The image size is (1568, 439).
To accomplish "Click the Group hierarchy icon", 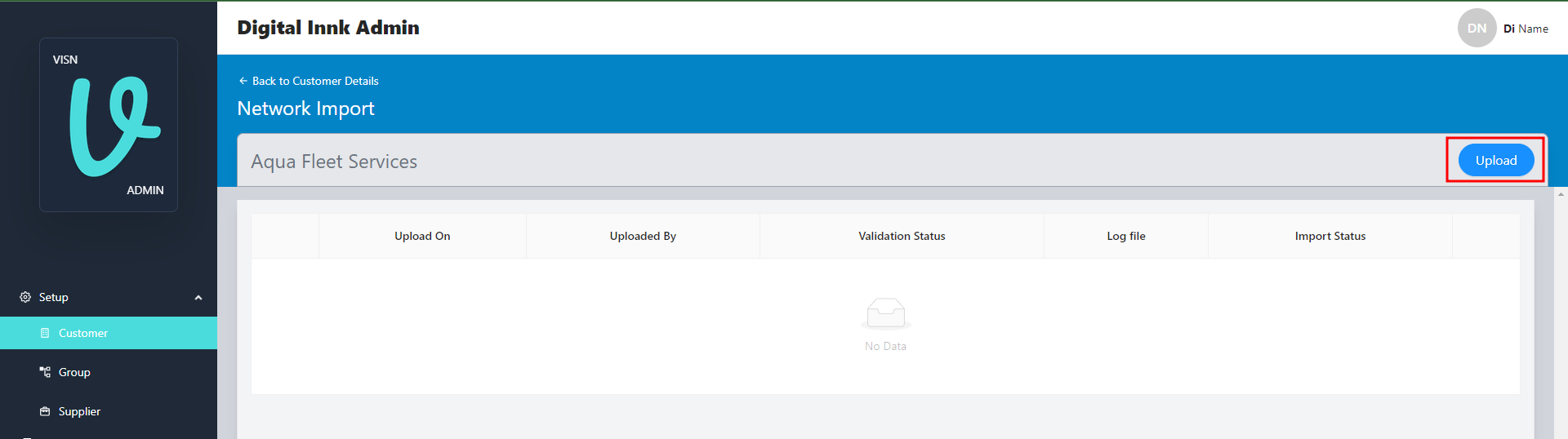I will (x=45, y=372).
